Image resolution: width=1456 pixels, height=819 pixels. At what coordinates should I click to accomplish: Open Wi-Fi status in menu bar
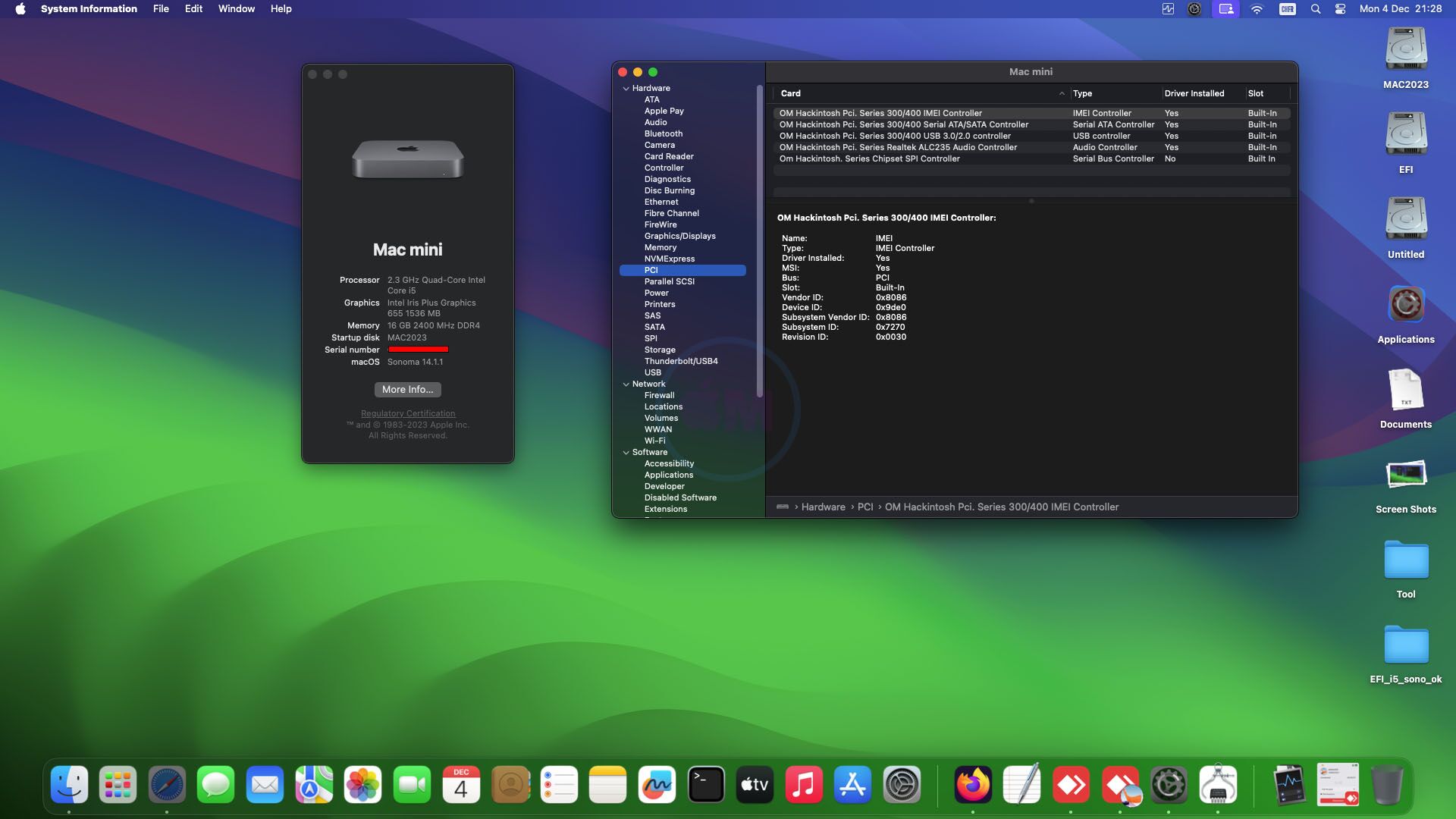pyautogui.click(x=1257, y=9)
